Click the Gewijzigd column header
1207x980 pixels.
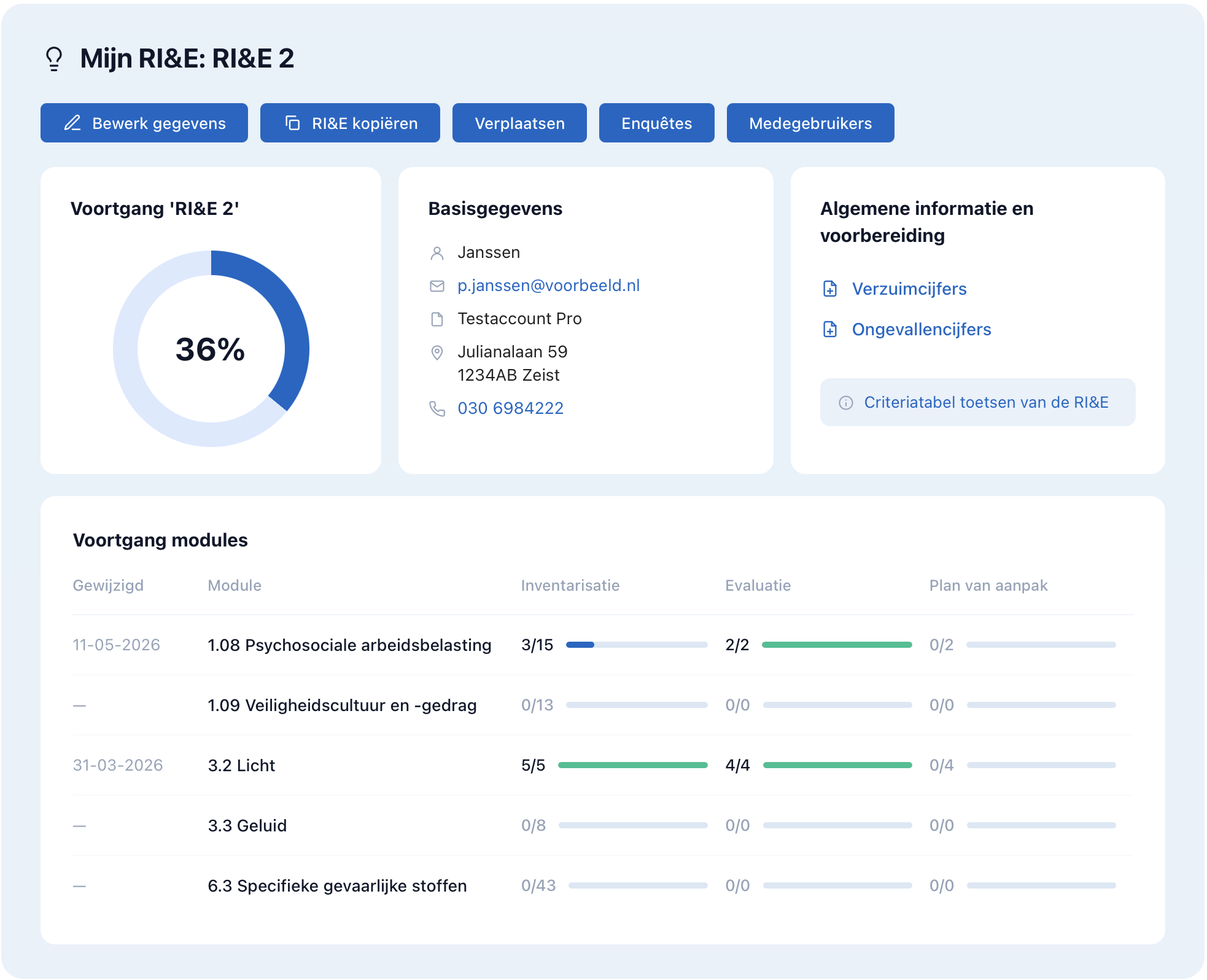[x=108, y=585]
